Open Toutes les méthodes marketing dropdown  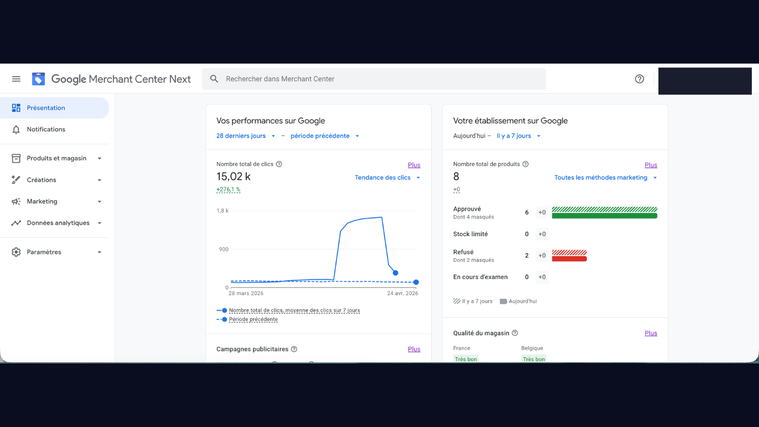coord(605,178)
